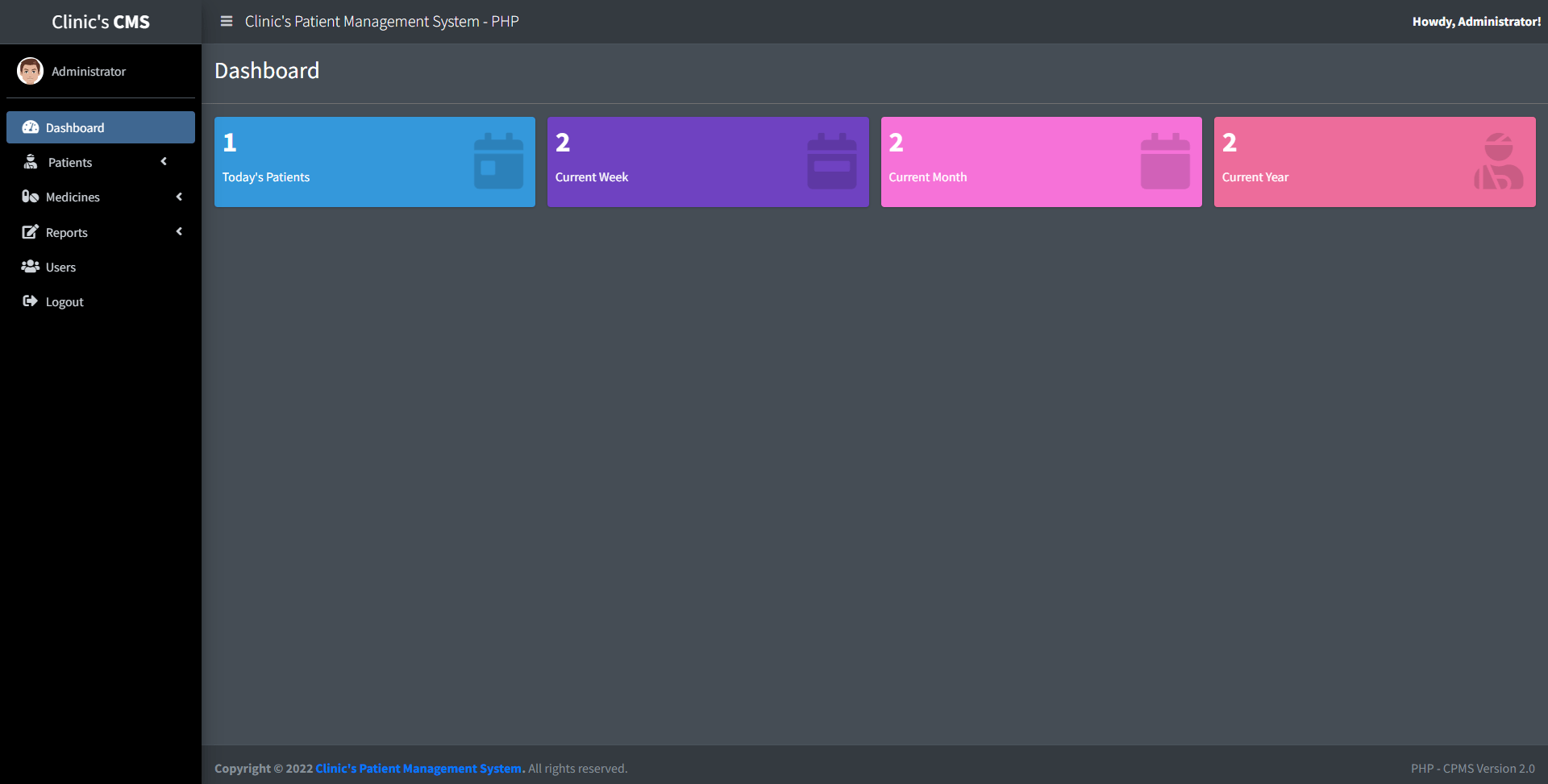Expand the Reports submenu chevron
This screenshot has width=1548, height=784.
pyautogui.click(x=178, y=231)
